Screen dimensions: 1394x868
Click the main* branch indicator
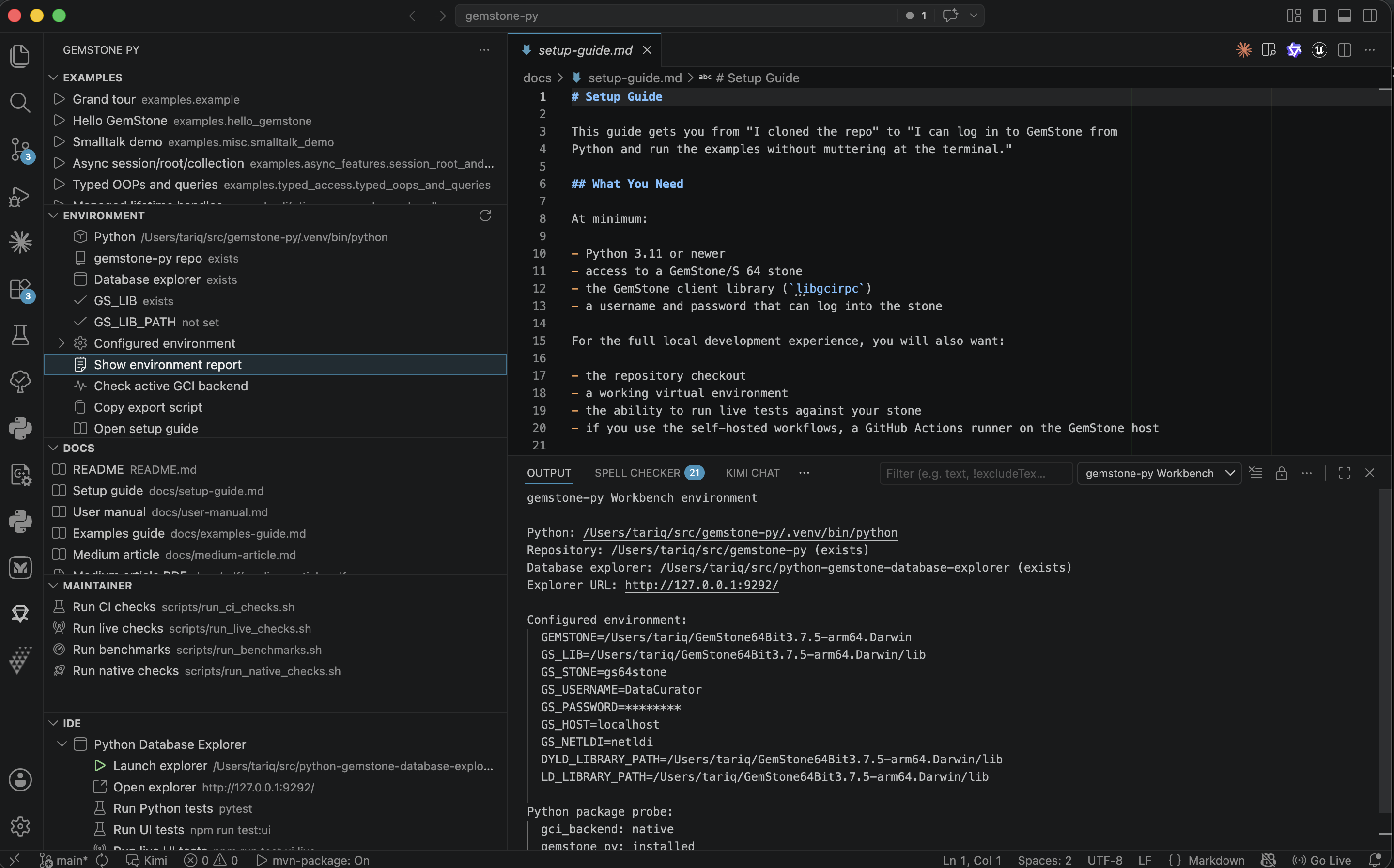coord(63,860)
